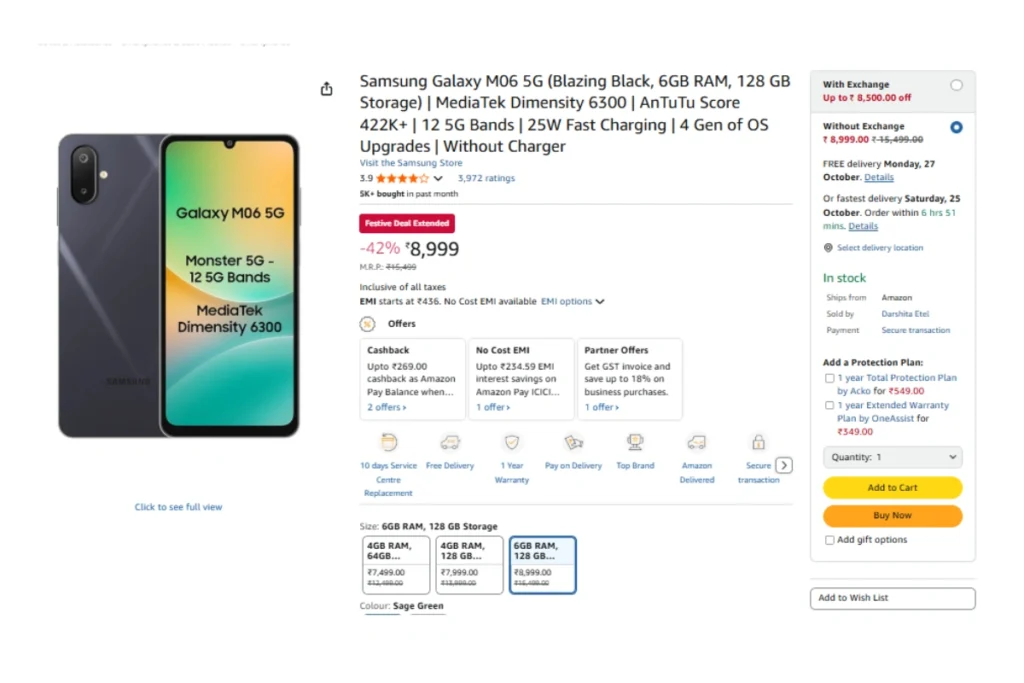Click the share icon beside product image
The height and width of the screenshot is (683, 1024).
(x=326, y=89)
